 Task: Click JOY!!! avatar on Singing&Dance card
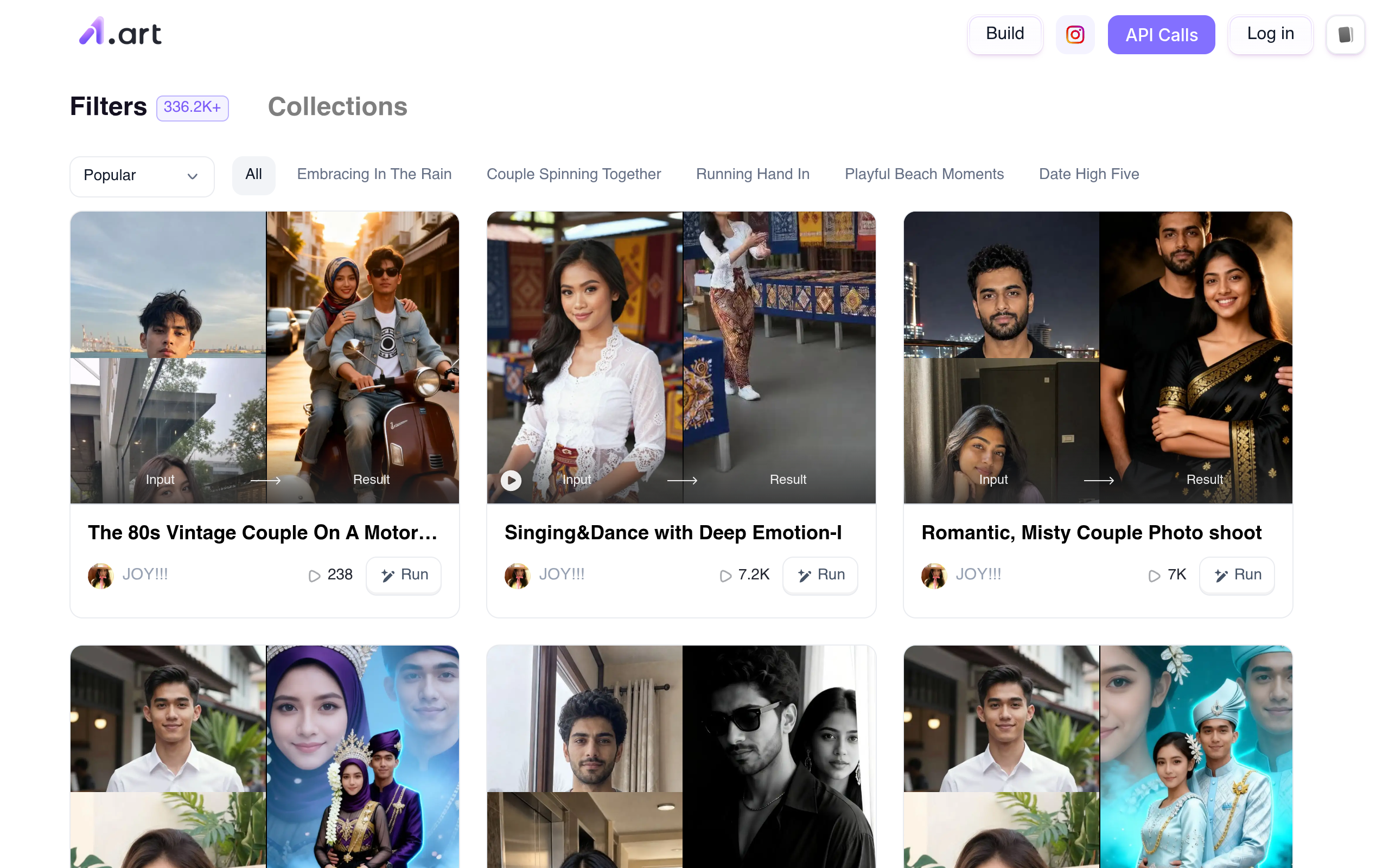[x=517, y=575]
